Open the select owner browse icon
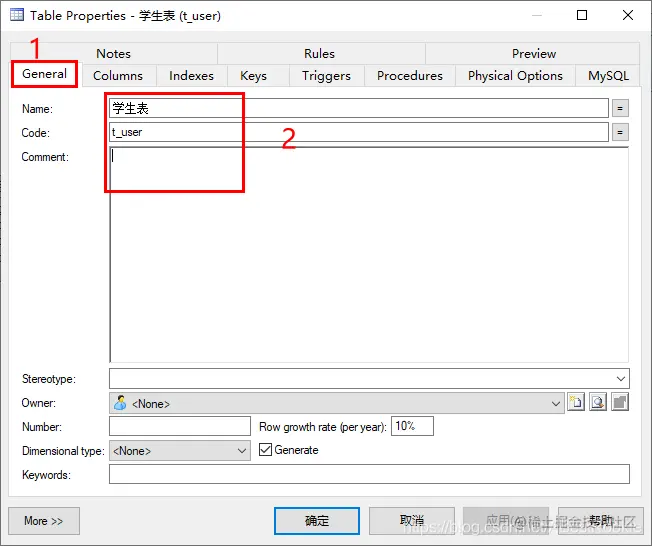The width and height of the screenshot is (652, 546). coord(598,403)
